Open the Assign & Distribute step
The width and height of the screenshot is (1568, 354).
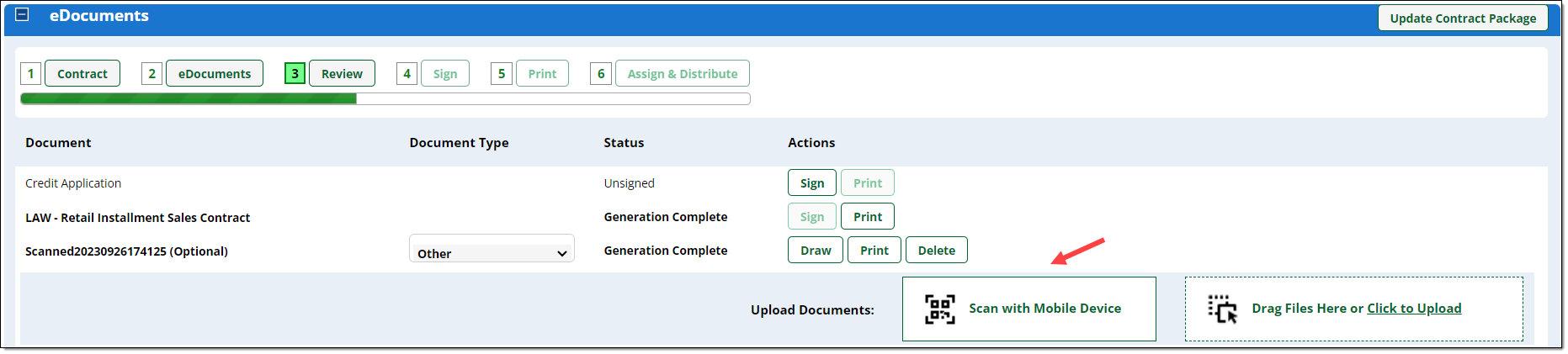(x=683, y=73)
